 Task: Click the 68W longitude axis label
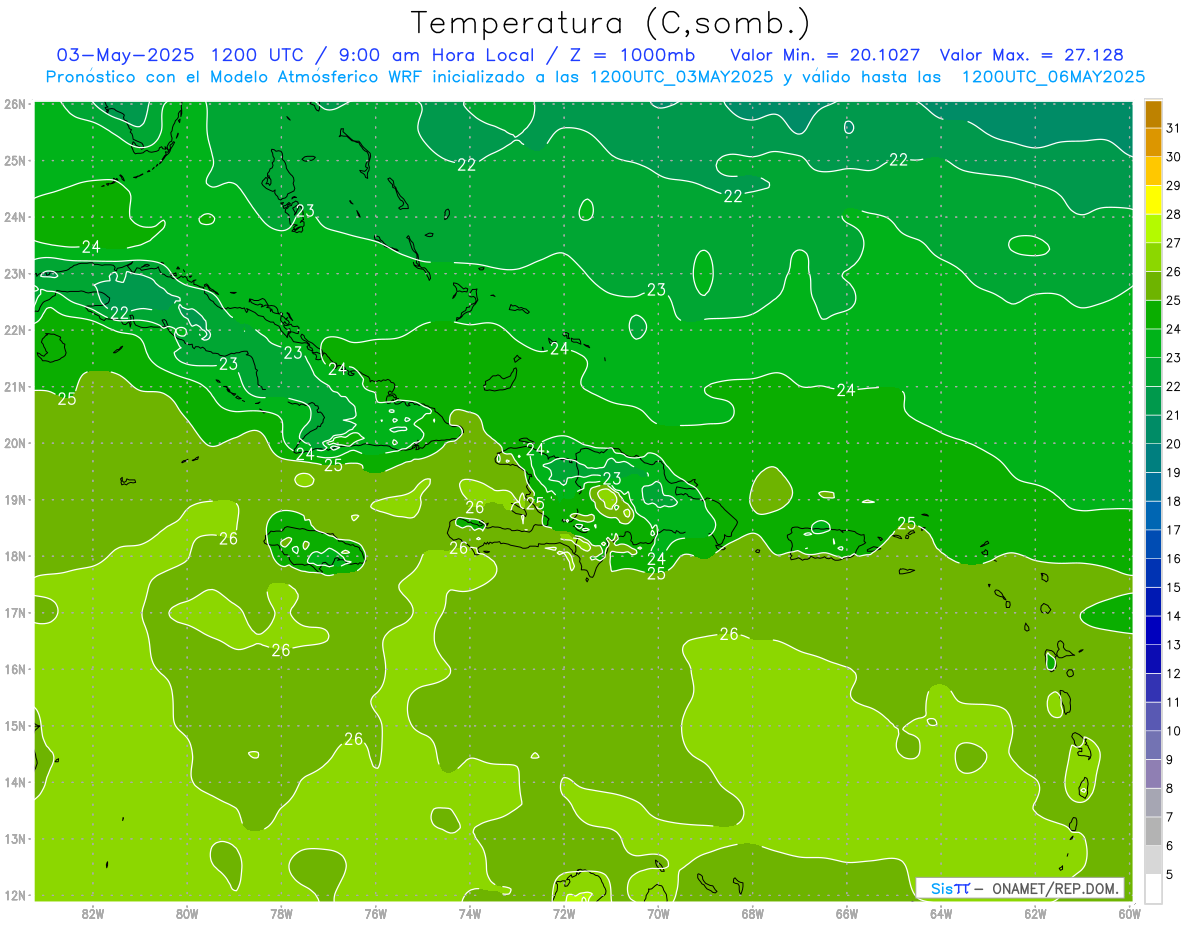(753, 913)
